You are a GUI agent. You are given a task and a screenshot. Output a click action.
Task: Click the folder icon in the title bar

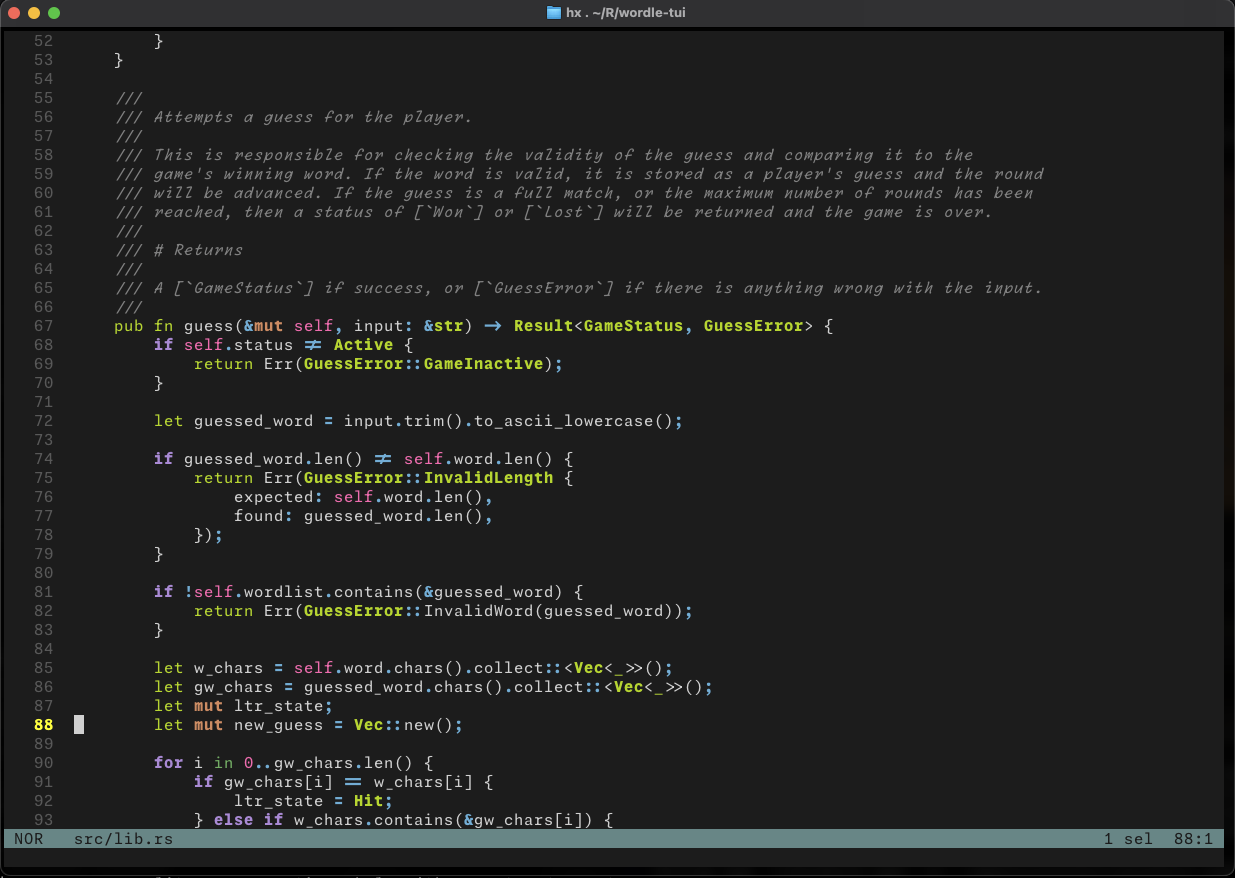tap(554, 13)
